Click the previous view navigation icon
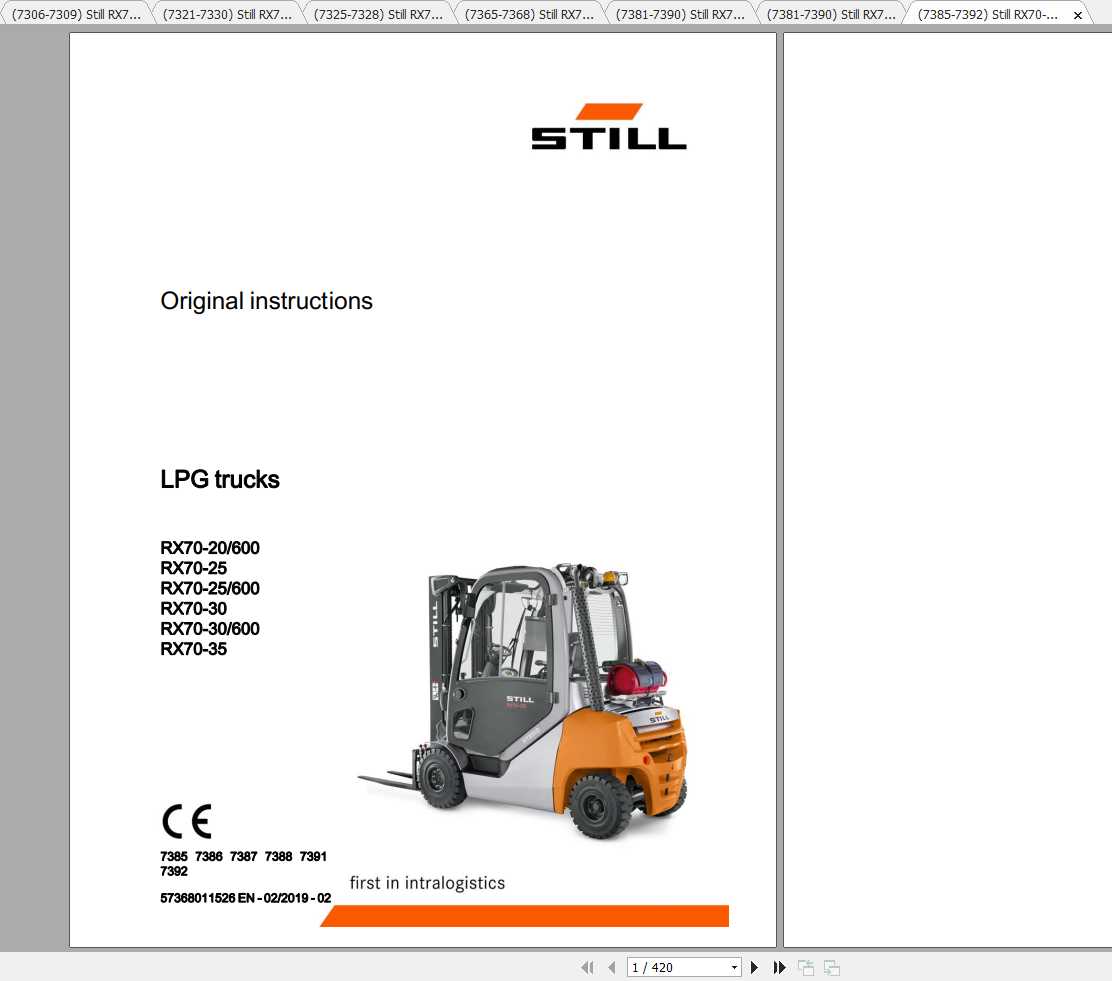1112x981 pixels. [x=805, y=967]
